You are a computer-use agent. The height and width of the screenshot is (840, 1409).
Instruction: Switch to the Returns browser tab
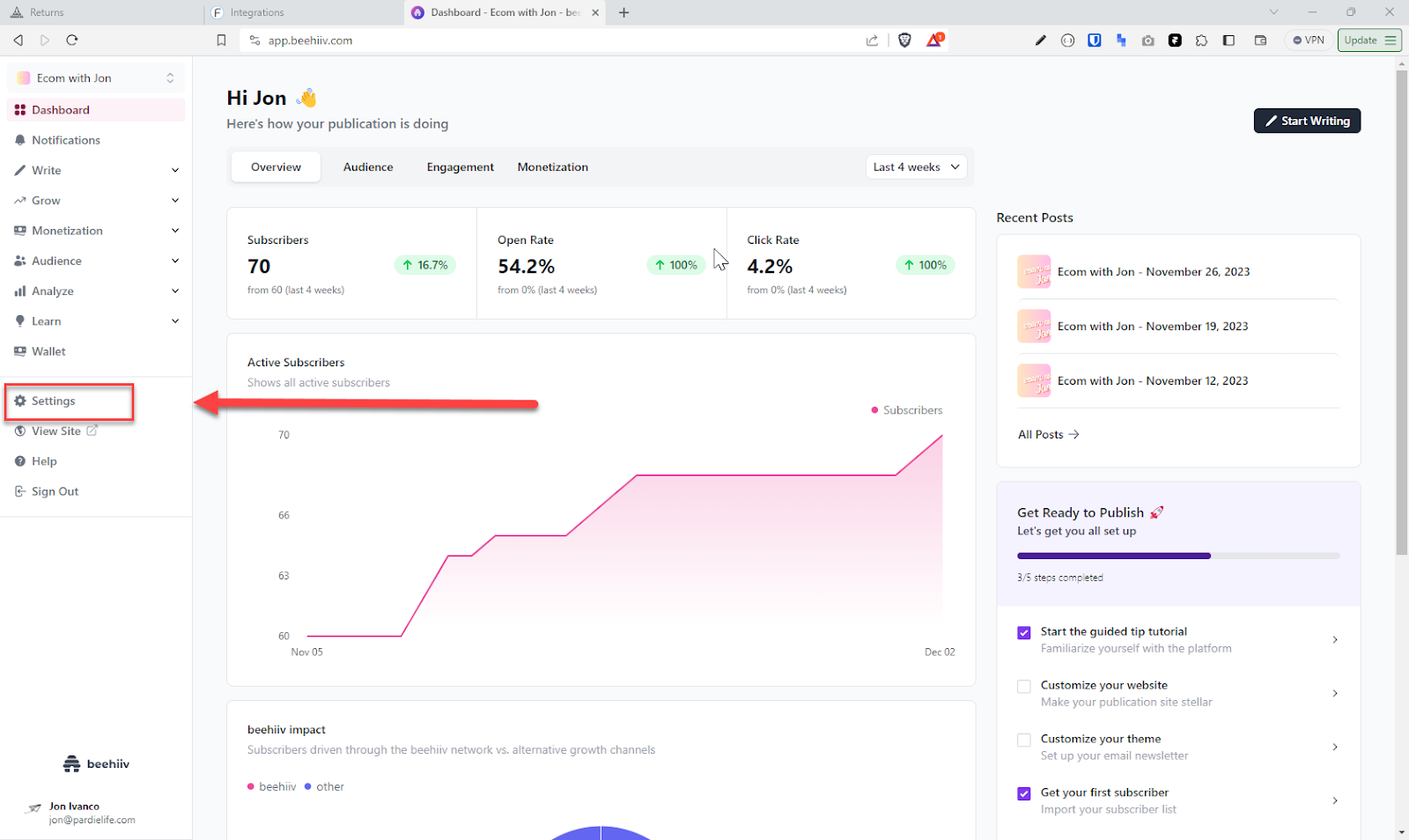[x=101, y=12]
